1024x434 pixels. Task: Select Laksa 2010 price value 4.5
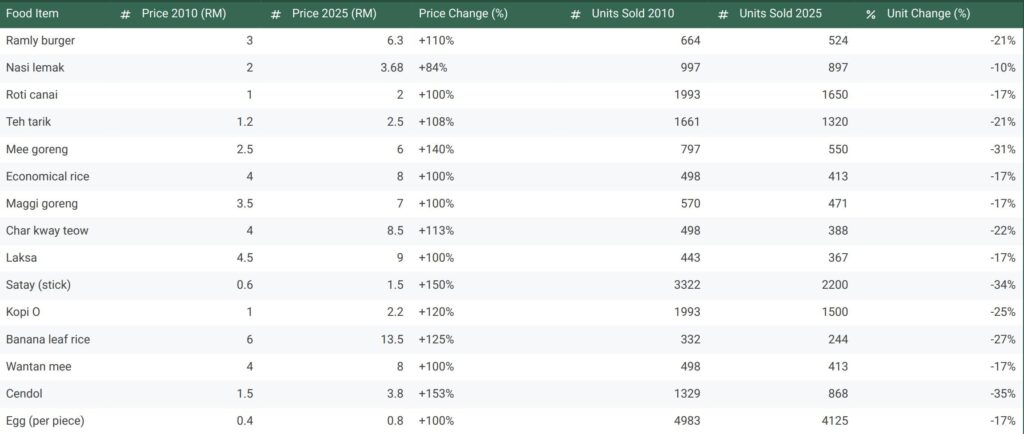point(243,258)
